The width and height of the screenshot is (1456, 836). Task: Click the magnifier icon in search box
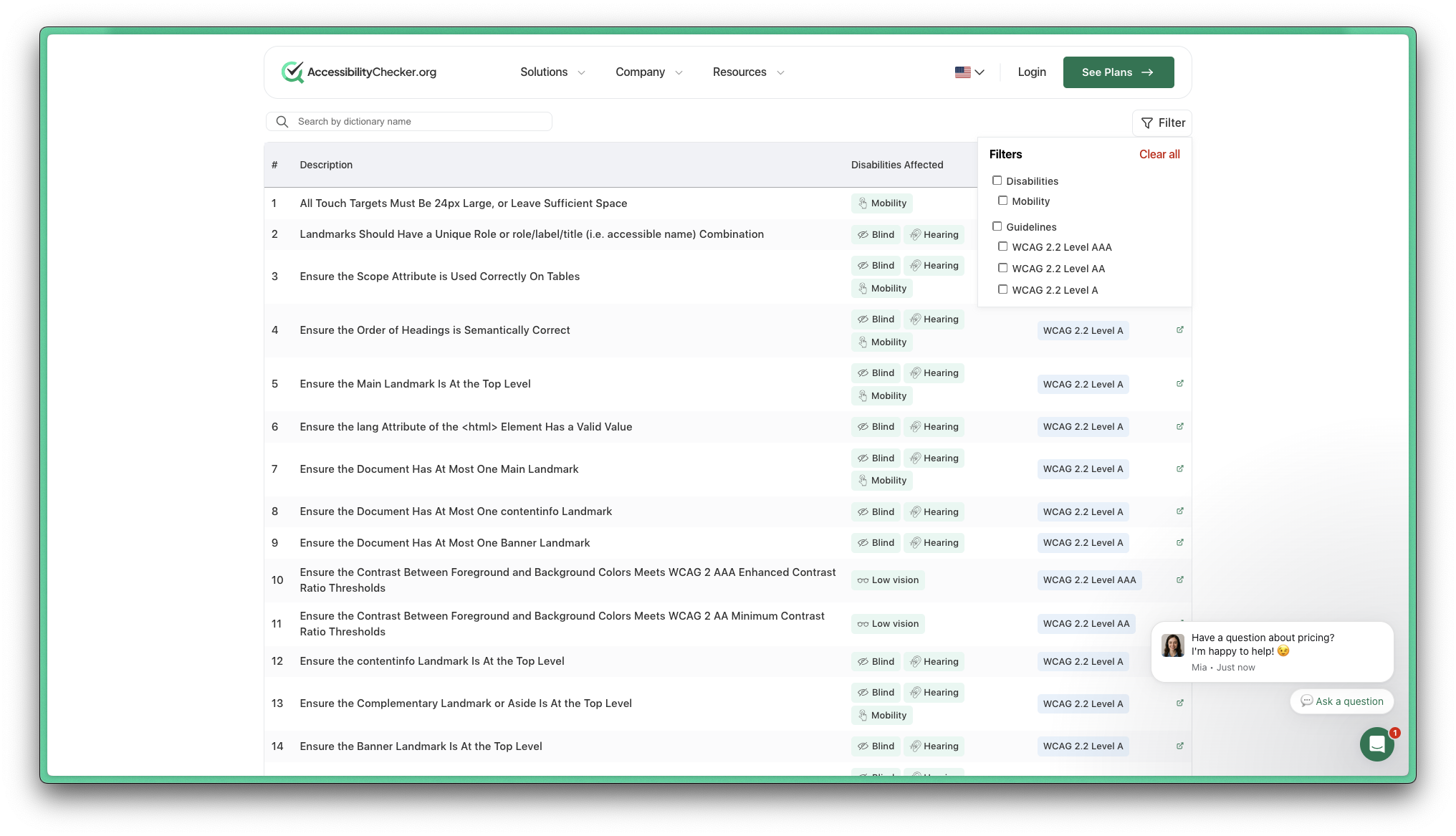pyautogui.click(x=282, y=122)
